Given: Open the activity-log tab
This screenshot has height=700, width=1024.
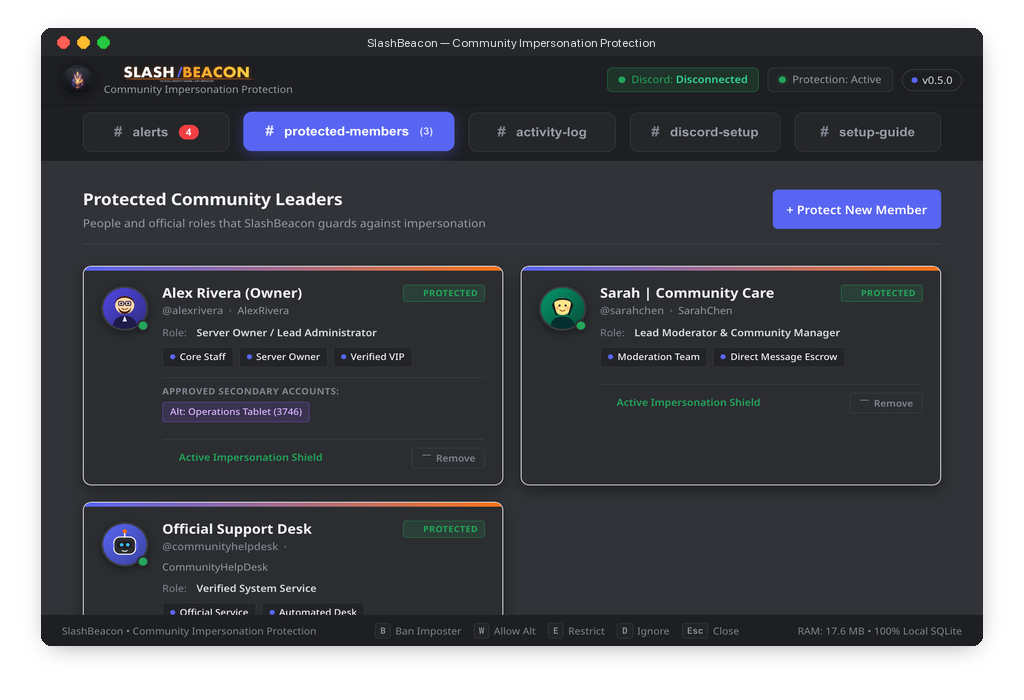Looking at the screenshot, I should (x=542, y=132).
